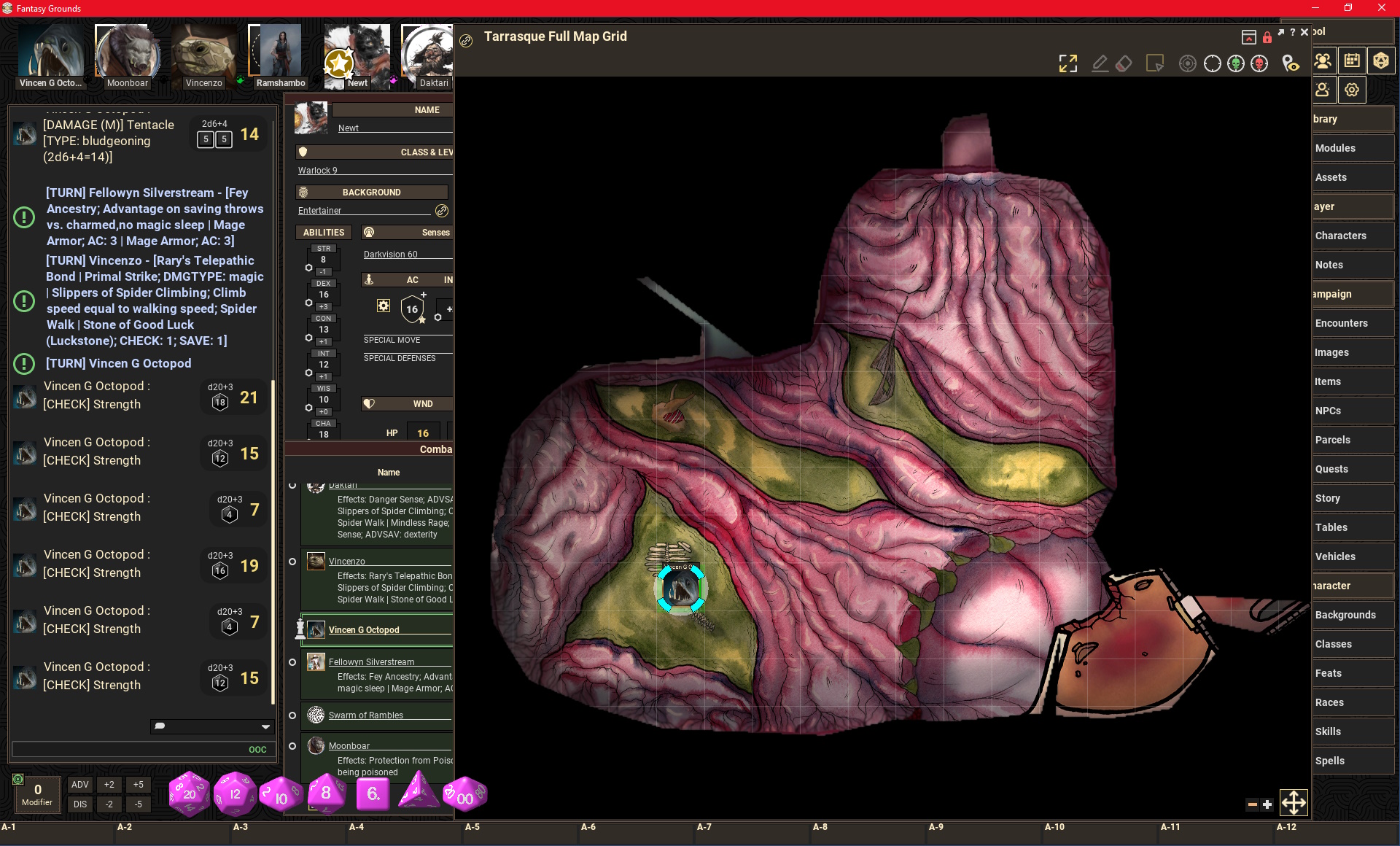This screenshot has width=1400, height=846.
Task: Click the background link icon beside Entertainer
Action: coord(441,211)
